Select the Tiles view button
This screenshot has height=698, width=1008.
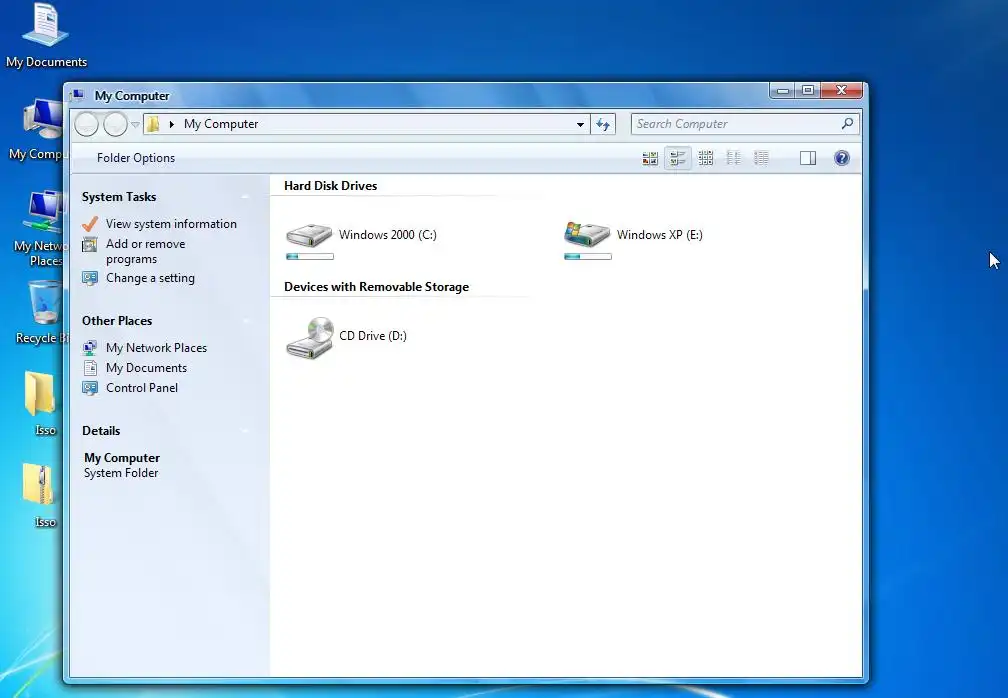[x=678, y=158]
